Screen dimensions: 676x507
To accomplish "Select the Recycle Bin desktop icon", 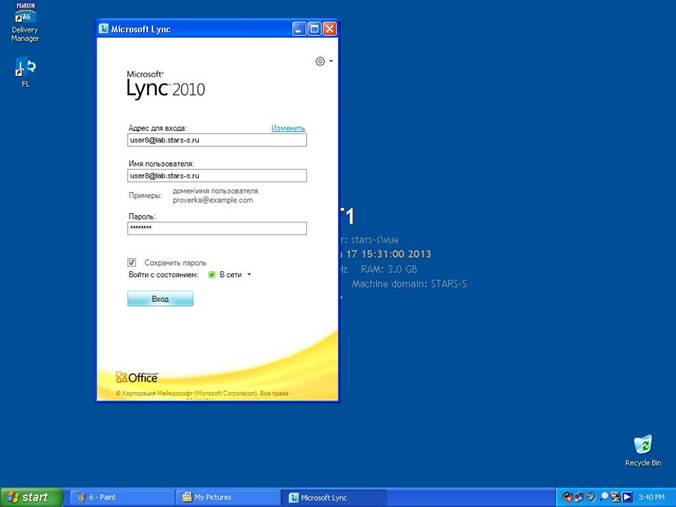I will pyautogui.click(x=643, y=451).
